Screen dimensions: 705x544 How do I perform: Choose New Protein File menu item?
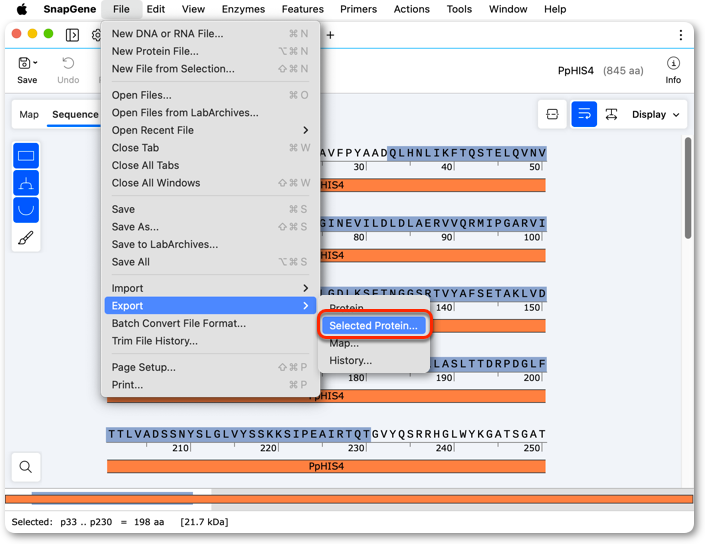210,51
